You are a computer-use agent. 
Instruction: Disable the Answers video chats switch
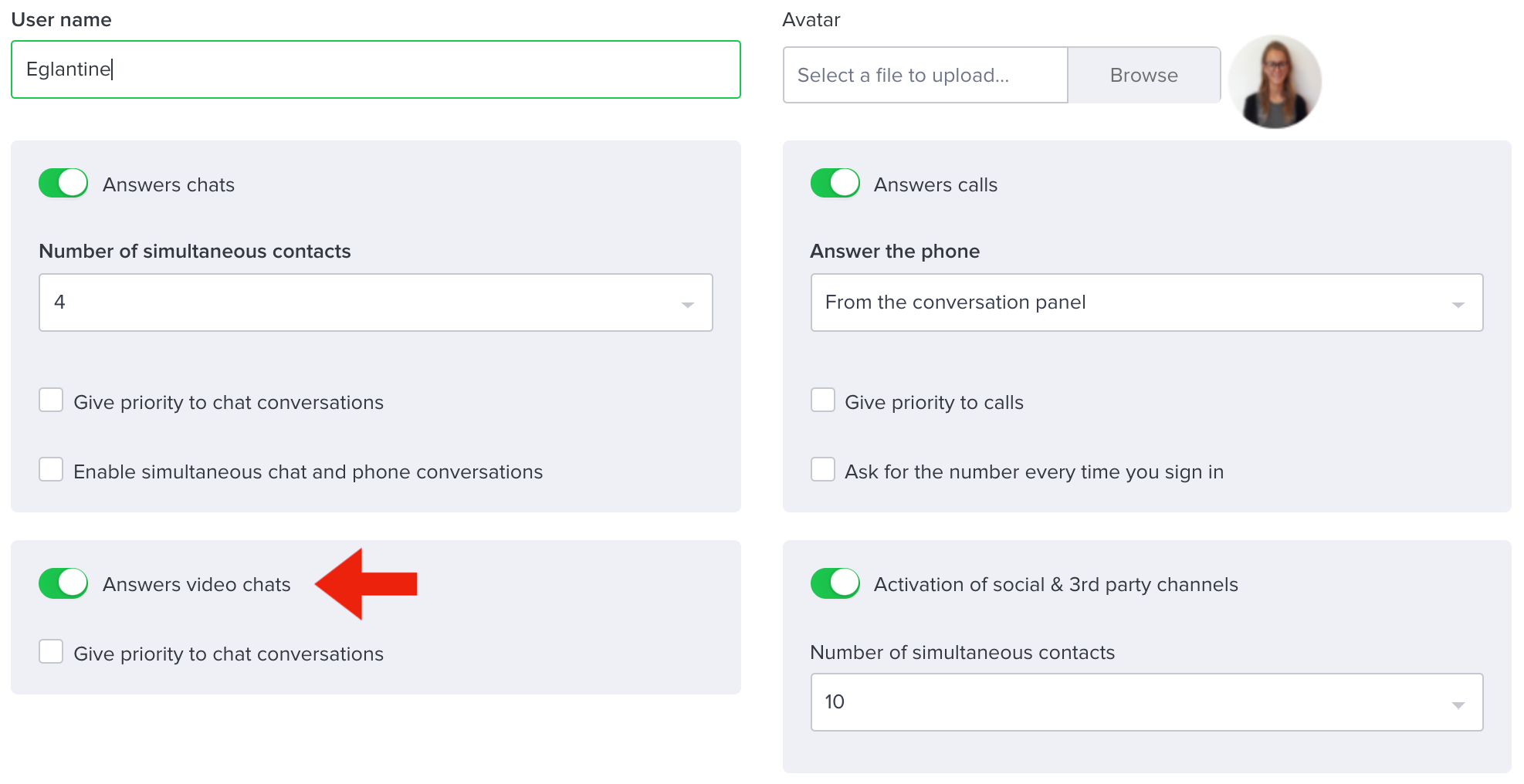coord(63,583)
